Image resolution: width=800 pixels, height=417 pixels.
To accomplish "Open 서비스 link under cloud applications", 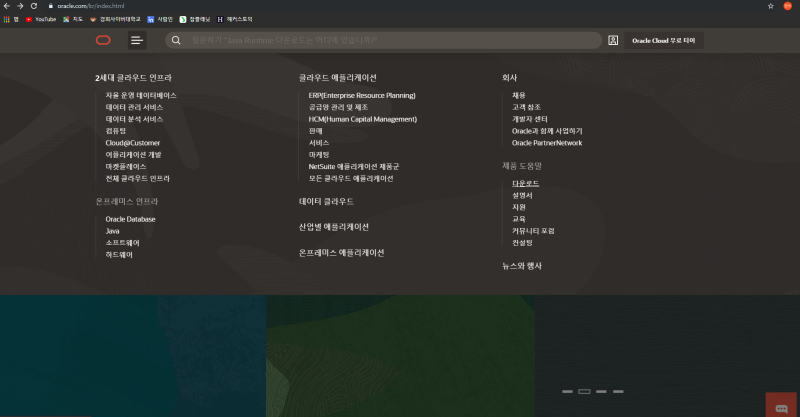I will point(319,143).
